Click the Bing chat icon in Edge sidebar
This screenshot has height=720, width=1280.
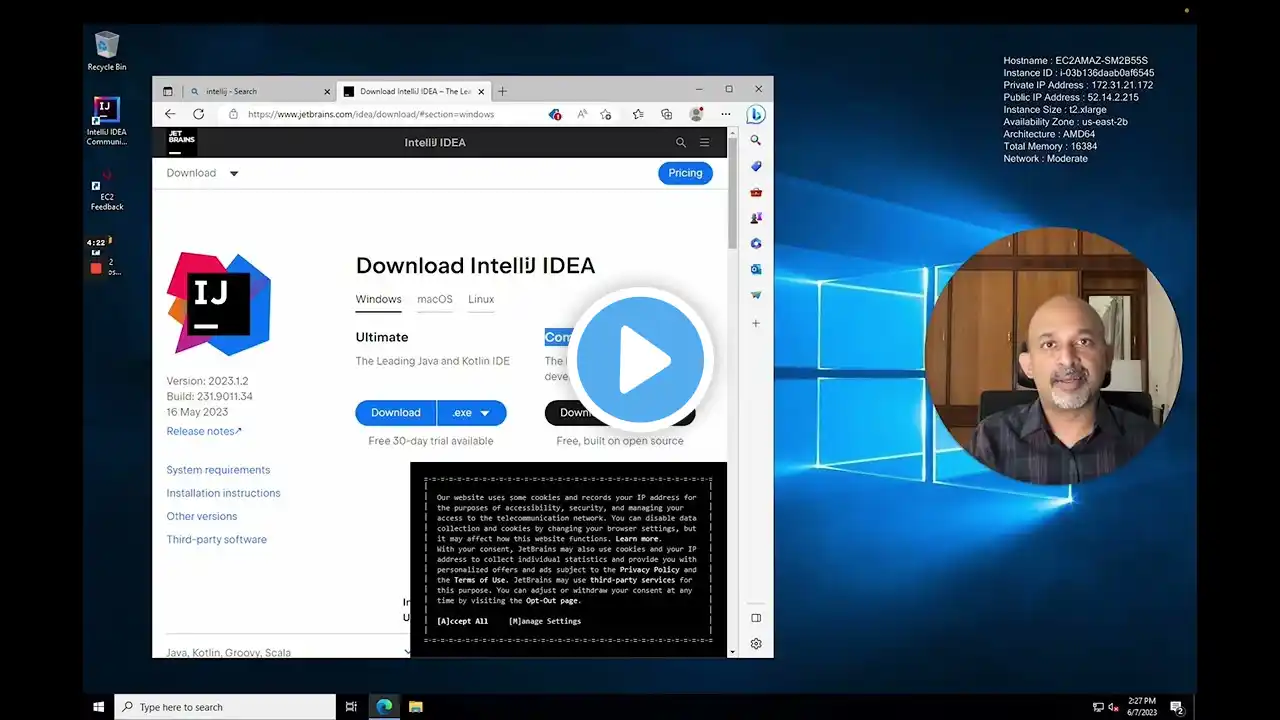pyautogui.click(x=756, y=114)
